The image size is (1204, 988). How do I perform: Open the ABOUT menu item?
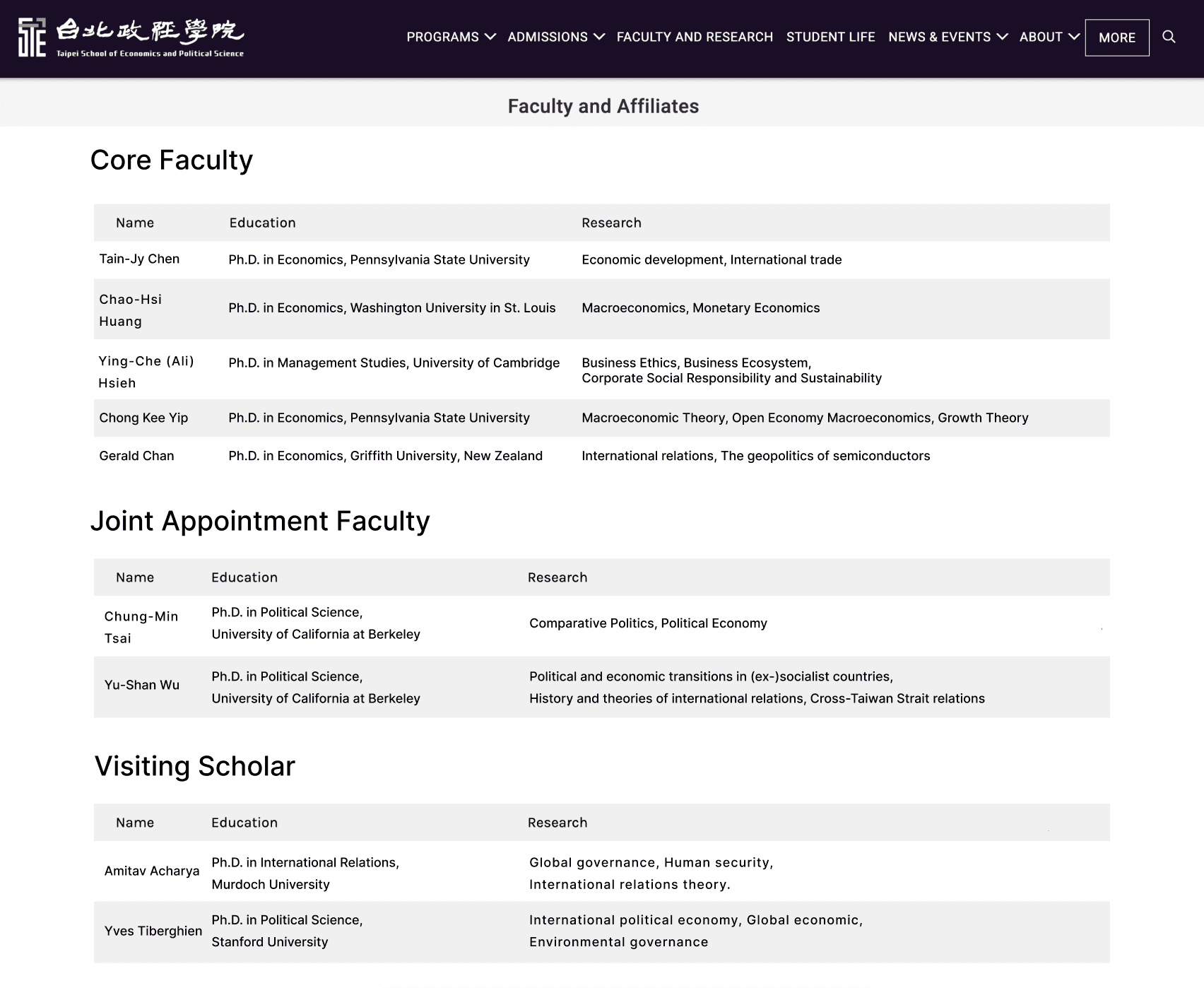click(1041, 37)
